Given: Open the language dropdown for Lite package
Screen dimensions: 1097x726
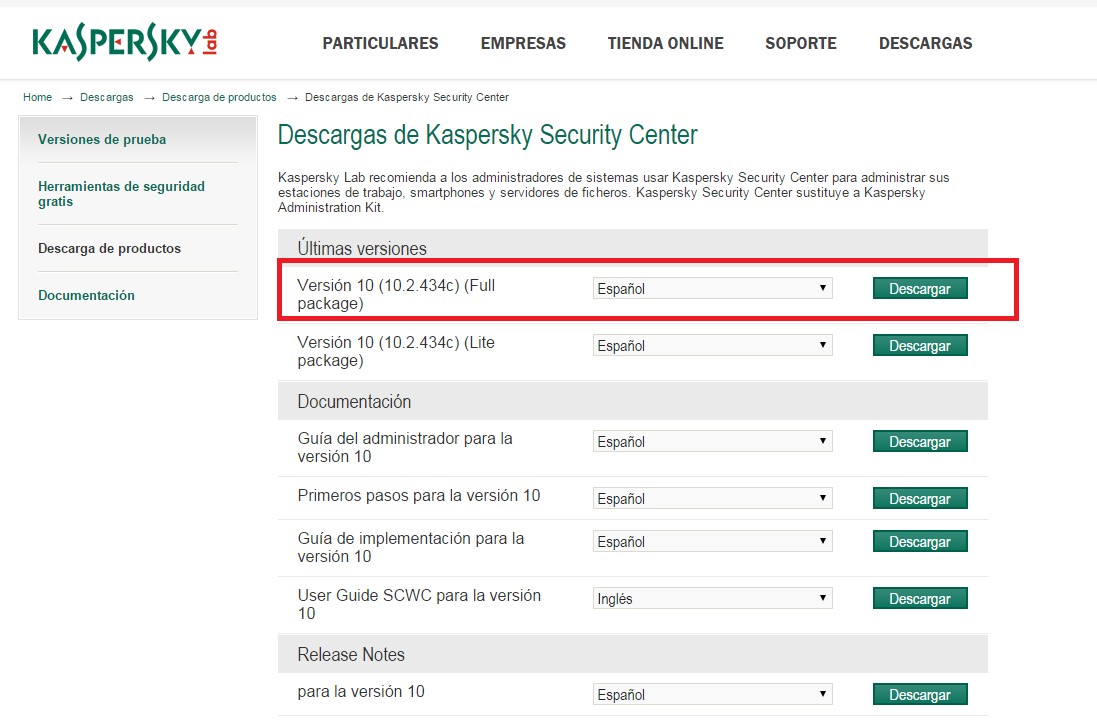Looking at the screenshot, I should click(x=712, y=345).
